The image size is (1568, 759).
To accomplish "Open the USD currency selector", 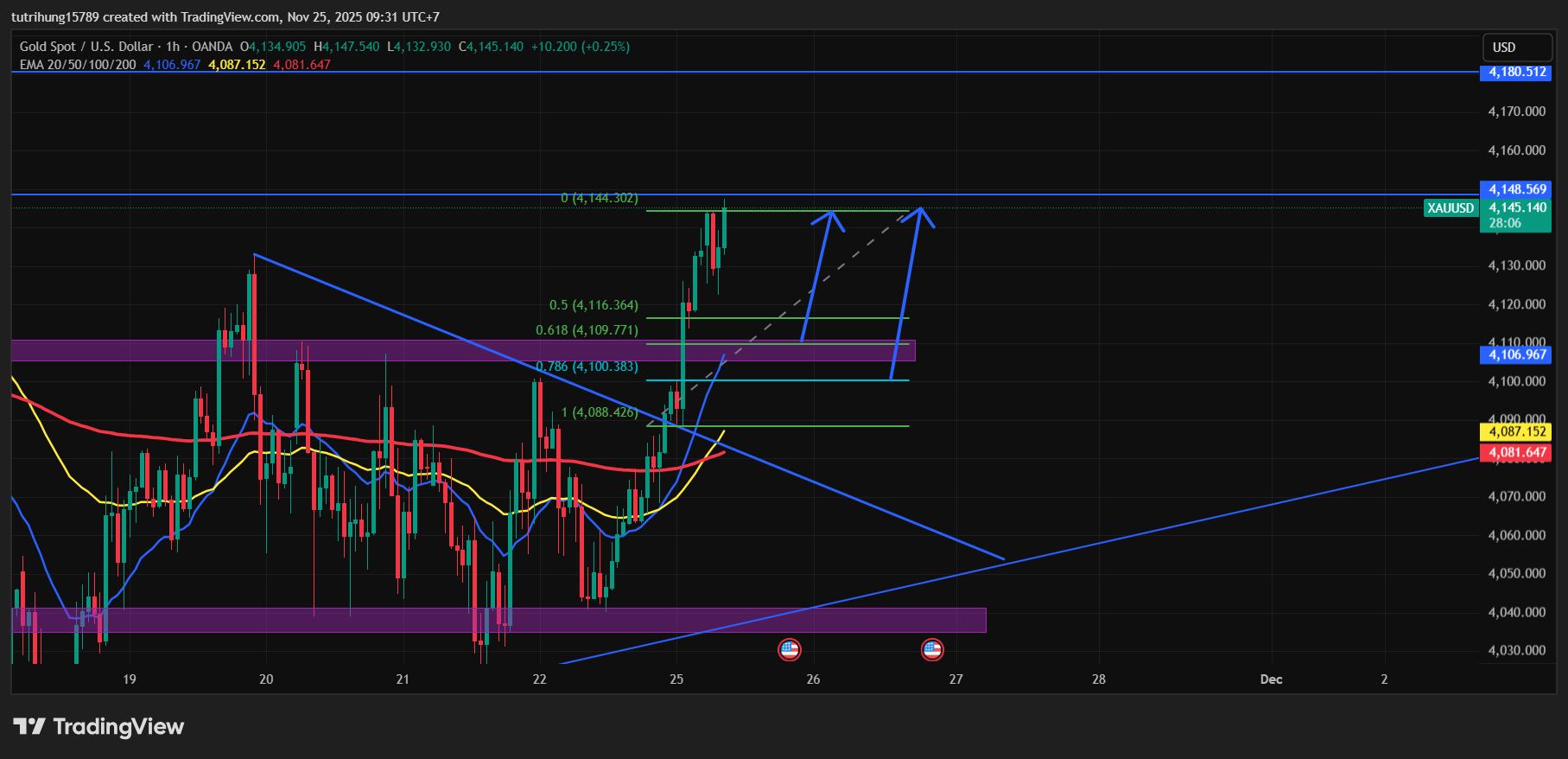I will click(1504, 48).
